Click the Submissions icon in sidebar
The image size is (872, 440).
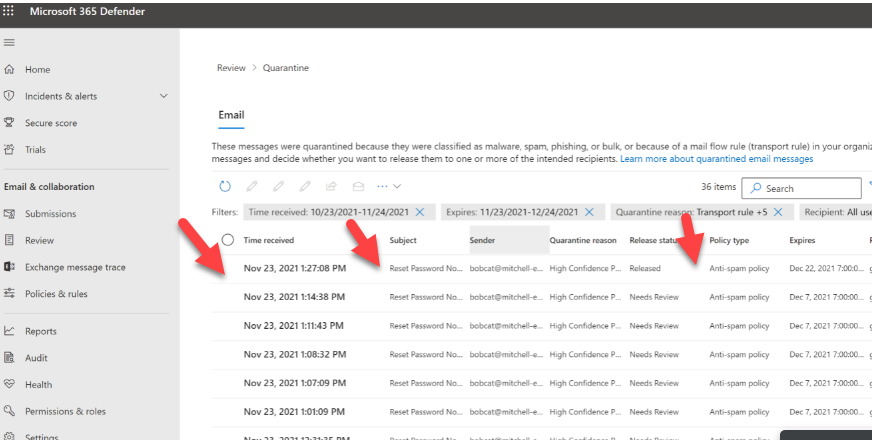(x=9, y=214)
